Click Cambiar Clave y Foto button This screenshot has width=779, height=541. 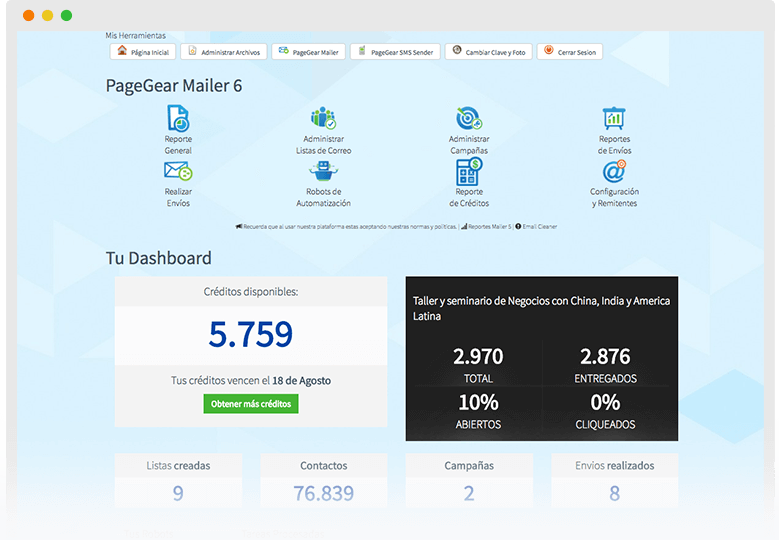(488, 51)
